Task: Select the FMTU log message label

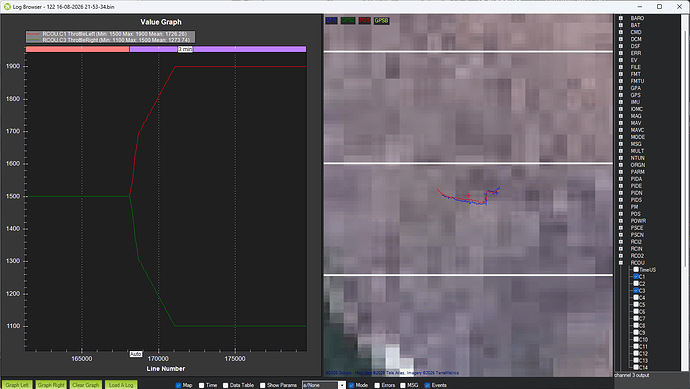Action: 637,81
